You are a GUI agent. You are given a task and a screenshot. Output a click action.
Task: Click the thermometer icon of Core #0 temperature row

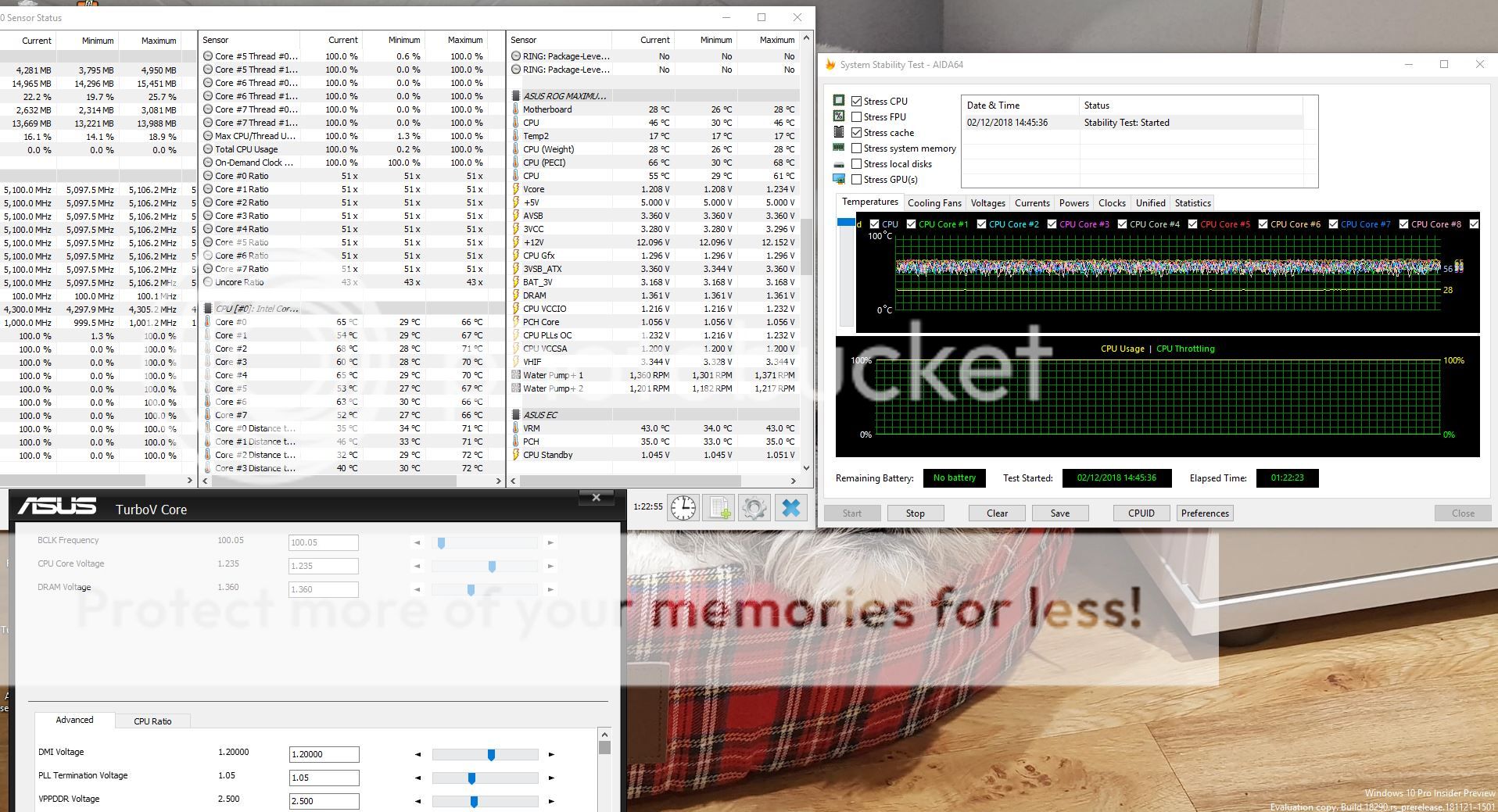click(x=208, y=322)
